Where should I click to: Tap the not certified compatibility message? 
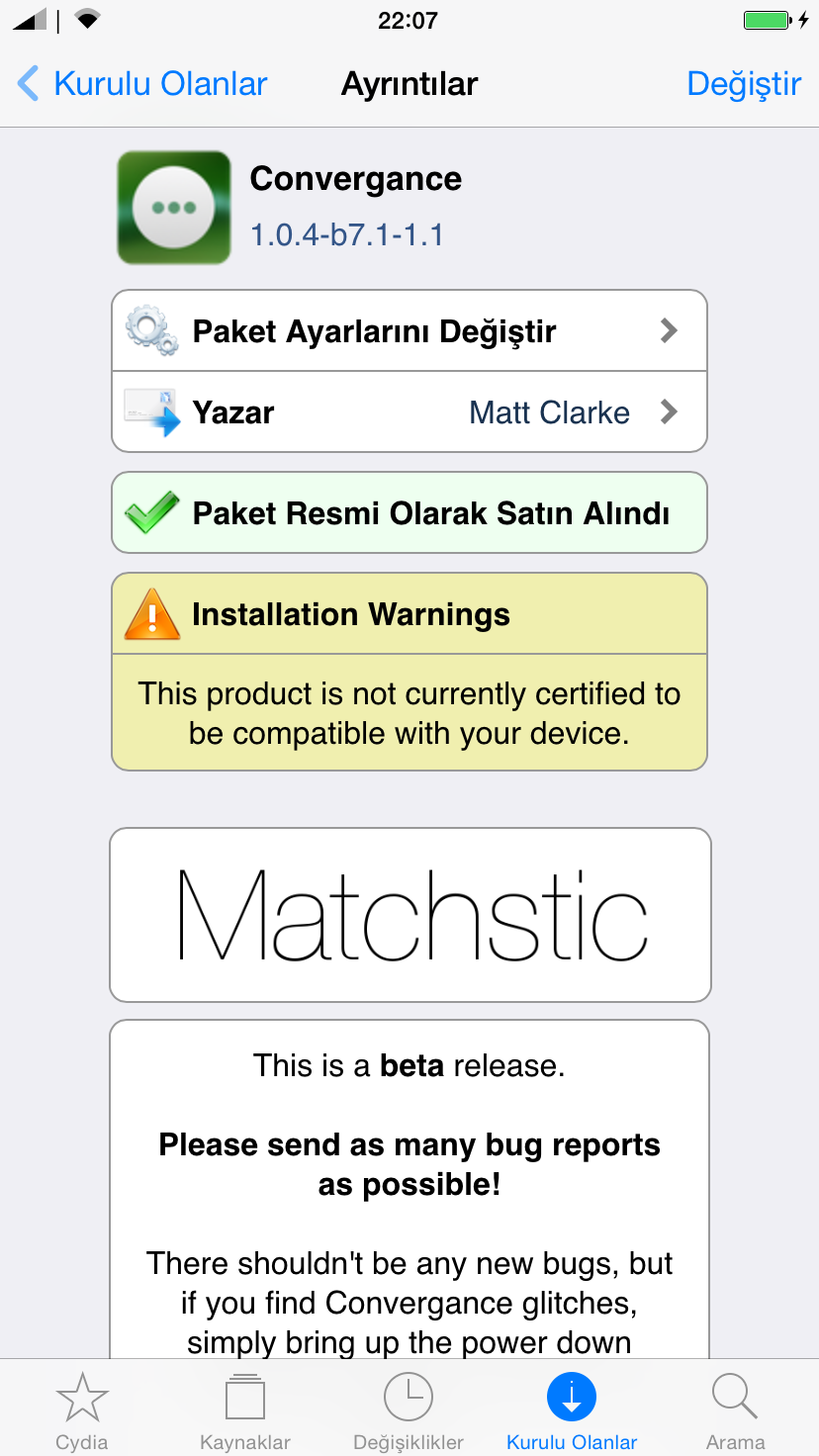409,713
